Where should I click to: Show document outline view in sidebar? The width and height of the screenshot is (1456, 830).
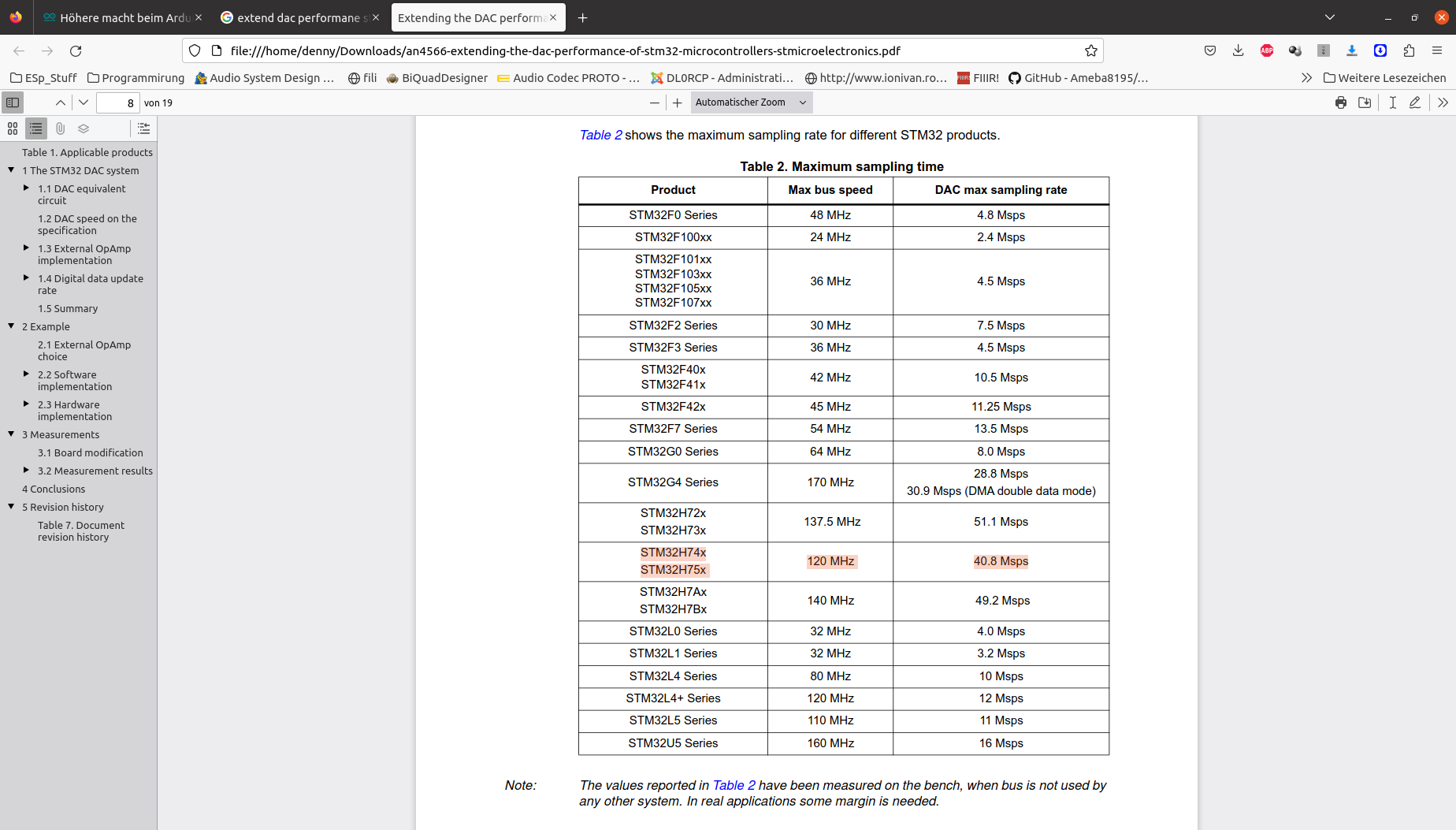[x=36, y=128]
